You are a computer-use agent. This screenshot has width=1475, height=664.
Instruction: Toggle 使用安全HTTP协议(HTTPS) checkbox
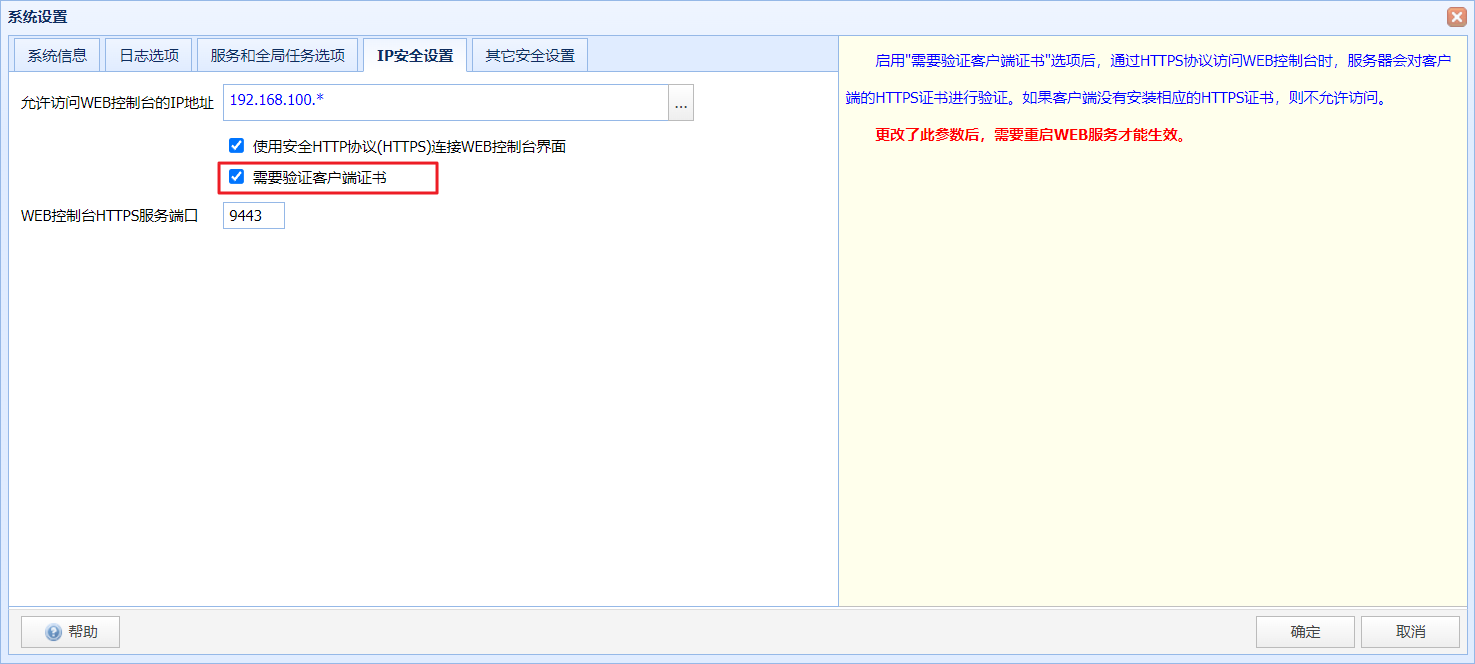(x=236, y=146)
